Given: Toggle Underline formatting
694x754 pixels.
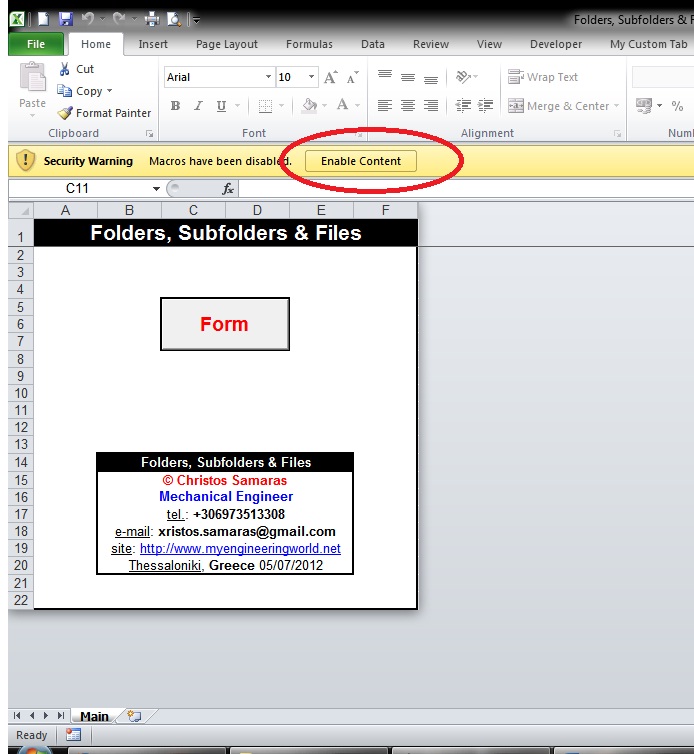Looking at the screenshot, I should point(221,106).
